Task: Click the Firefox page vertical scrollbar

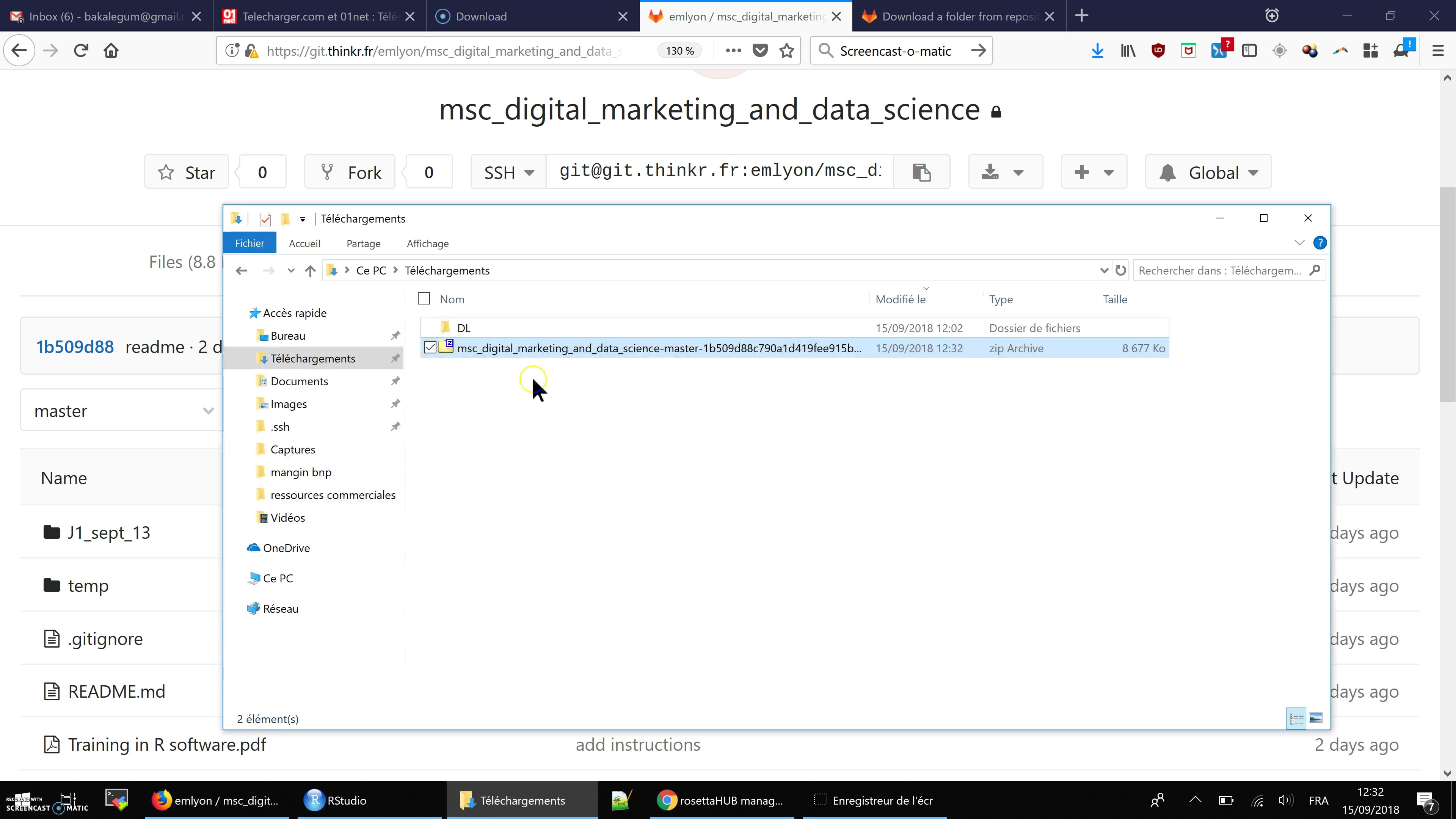Action: (1448, 294)
